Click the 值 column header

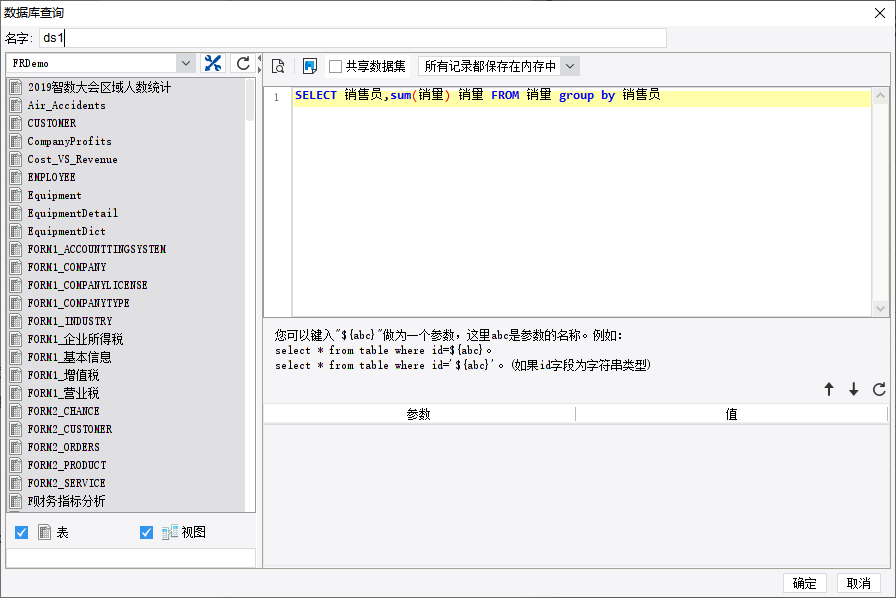coord(731,414)
